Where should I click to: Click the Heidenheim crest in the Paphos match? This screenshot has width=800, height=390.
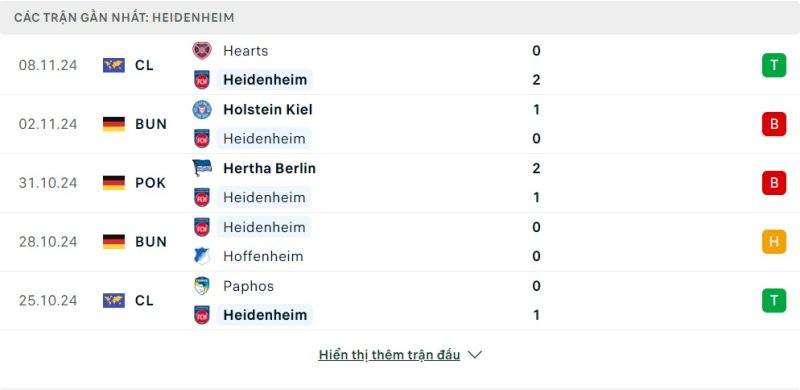[x=202, y=315]
